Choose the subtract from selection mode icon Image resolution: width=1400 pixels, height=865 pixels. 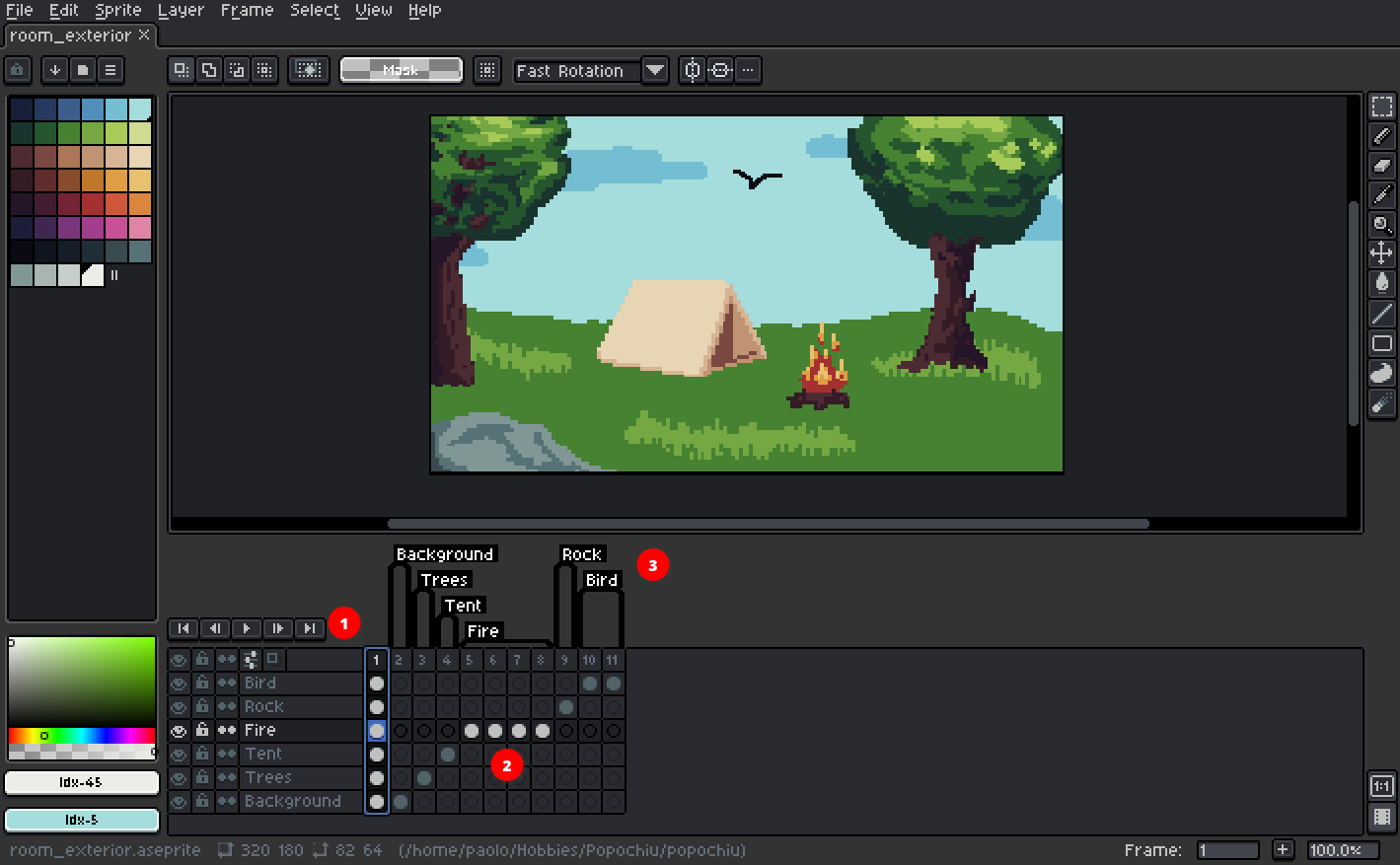tap(236, 70)
